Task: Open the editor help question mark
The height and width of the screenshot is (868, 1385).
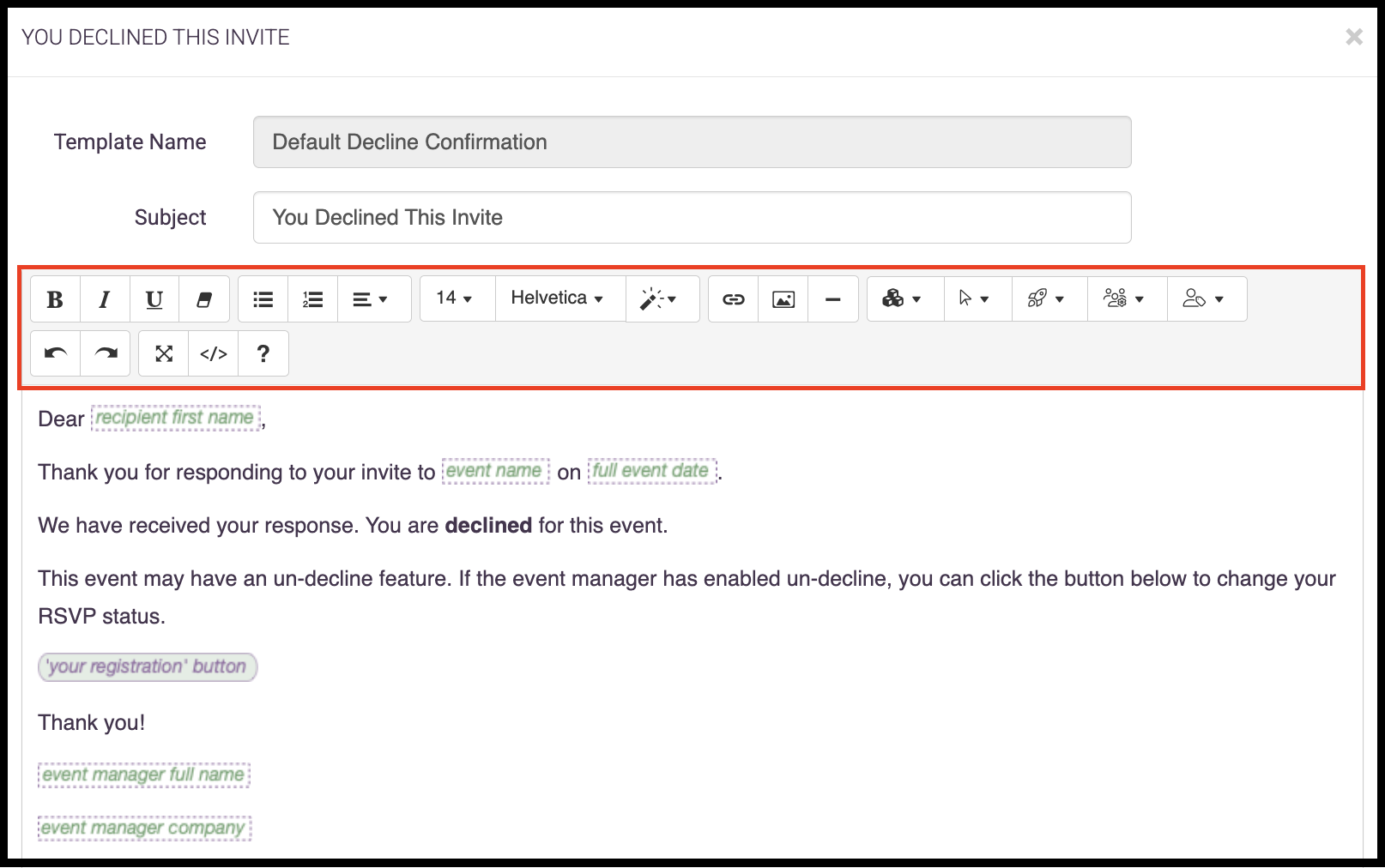Action: pos(263,353)
